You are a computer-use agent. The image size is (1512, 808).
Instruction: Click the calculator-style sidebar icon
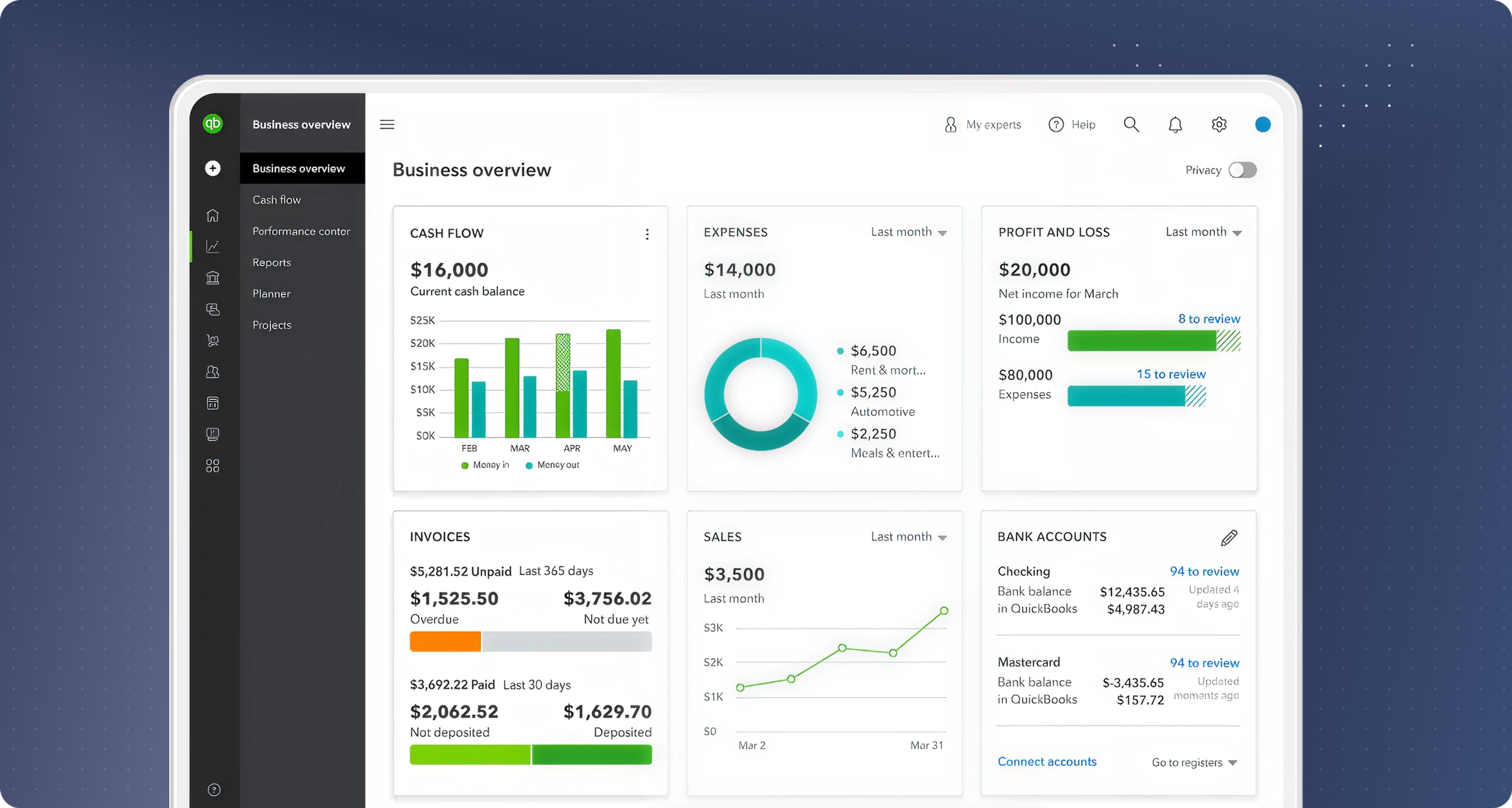[213, 403]
